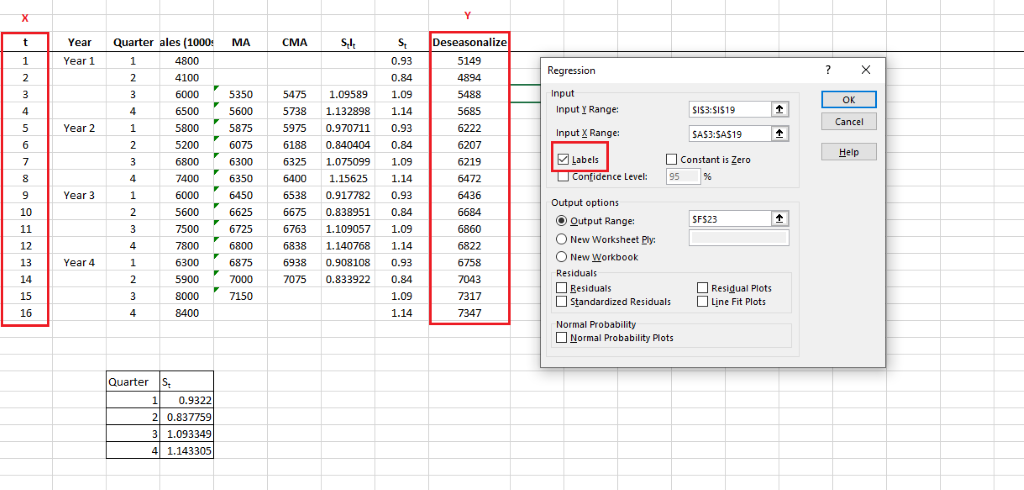This screenshot has height=490, width=1024.
Task: Click the Input X Range collapse-dialog icon
Action: 779,133
